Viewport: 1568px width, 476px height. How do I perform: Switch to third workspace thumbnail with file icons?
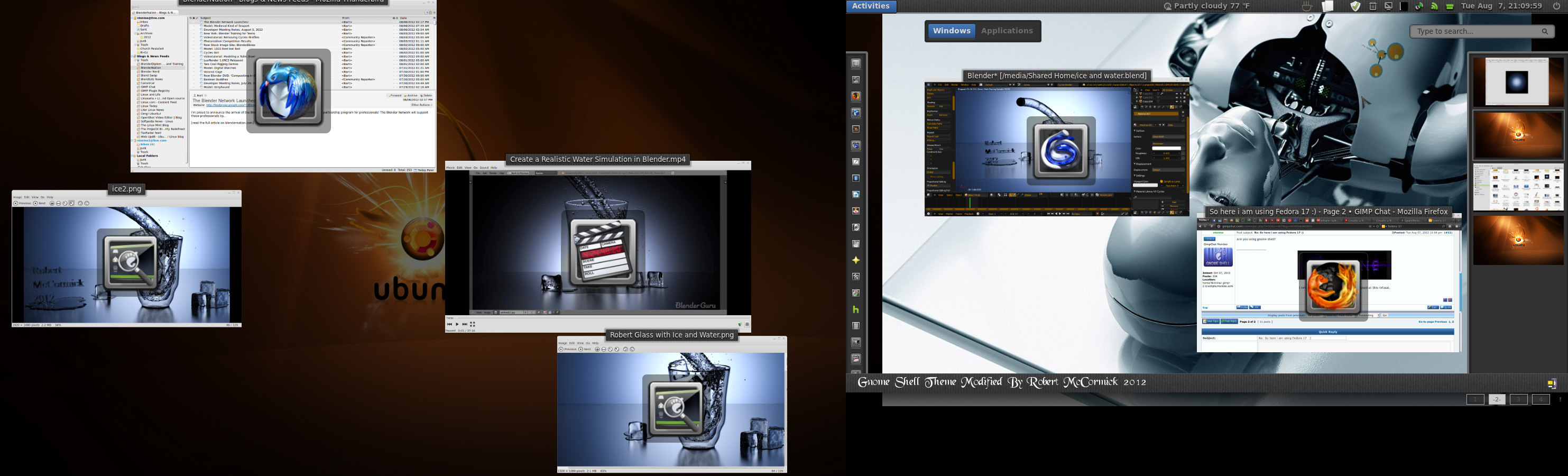[x=1518, y=187]
